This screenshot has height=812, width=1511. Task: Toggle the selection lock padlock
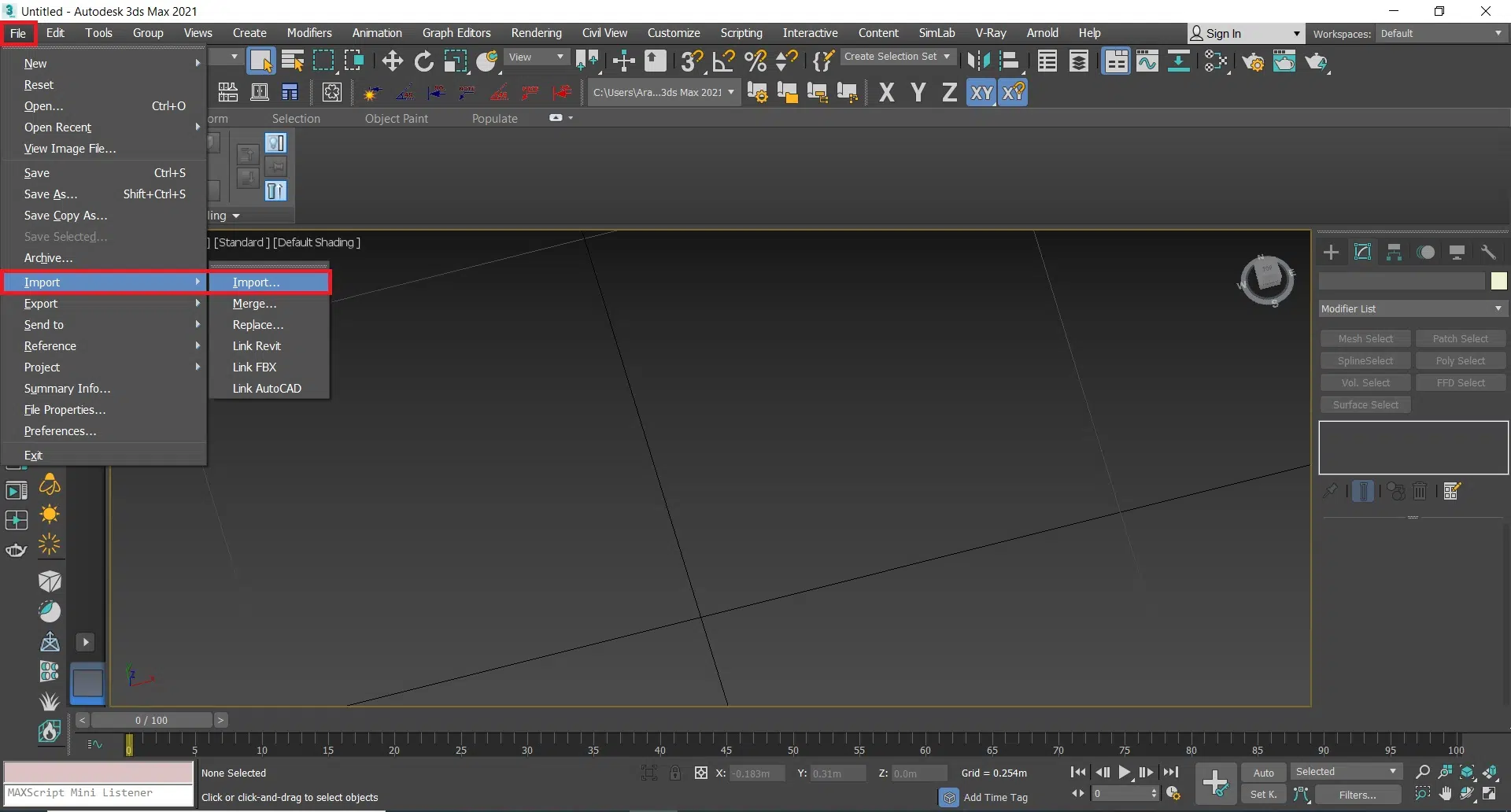tap(675, 773)
